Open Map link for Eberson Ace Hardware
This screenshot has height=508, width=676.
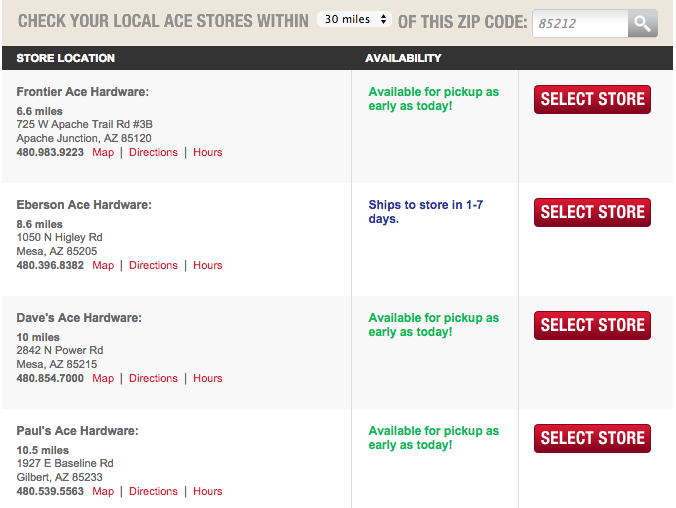click(103, 265)
